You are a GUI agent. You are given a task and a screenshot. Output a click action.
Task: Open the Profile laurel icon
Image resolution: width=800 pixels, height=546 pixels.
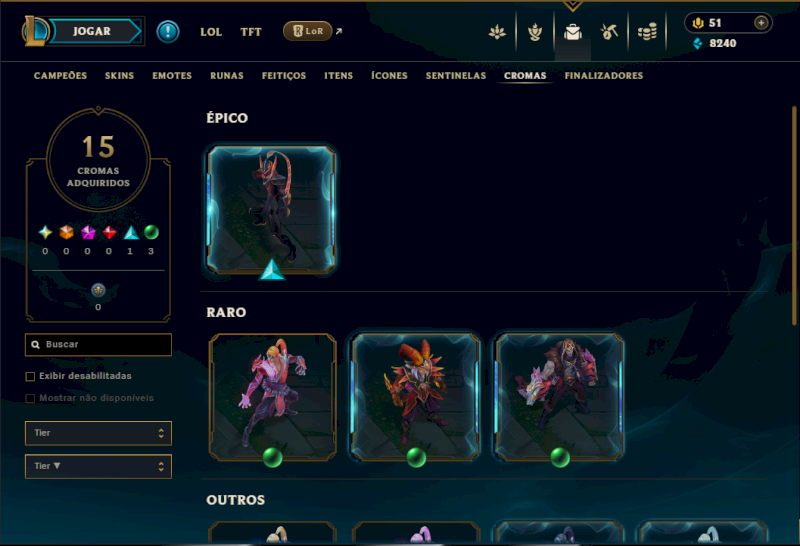tap(535, 32)
